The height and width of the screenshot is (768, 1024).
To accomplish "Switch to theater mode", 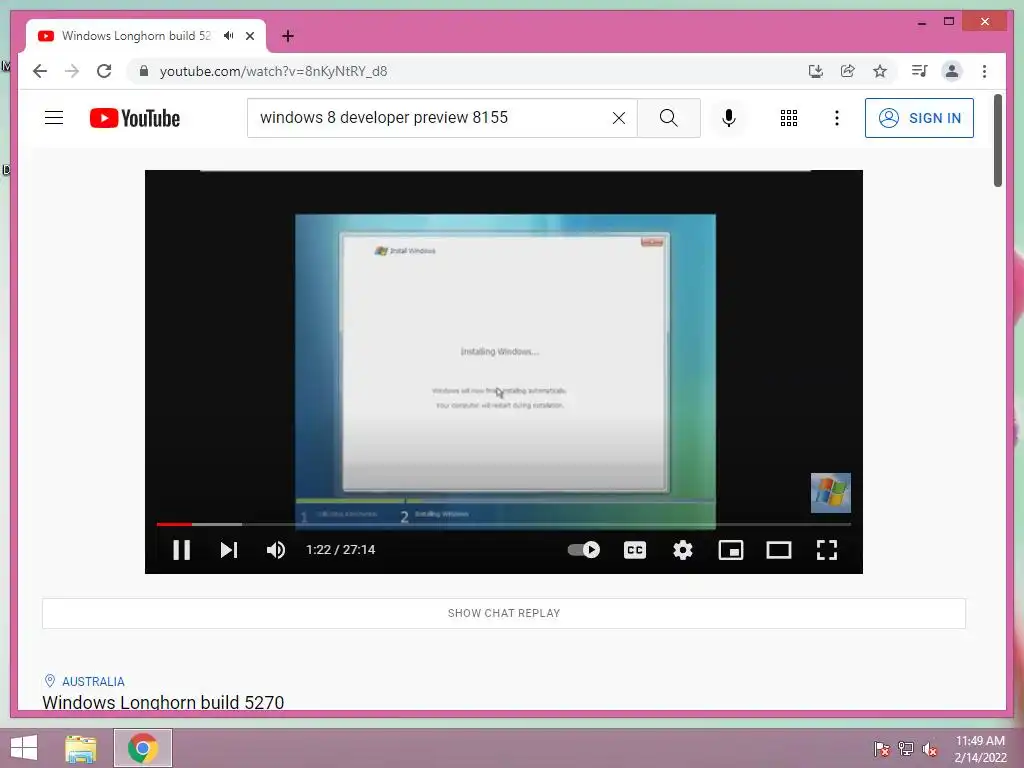I will 778,550.
